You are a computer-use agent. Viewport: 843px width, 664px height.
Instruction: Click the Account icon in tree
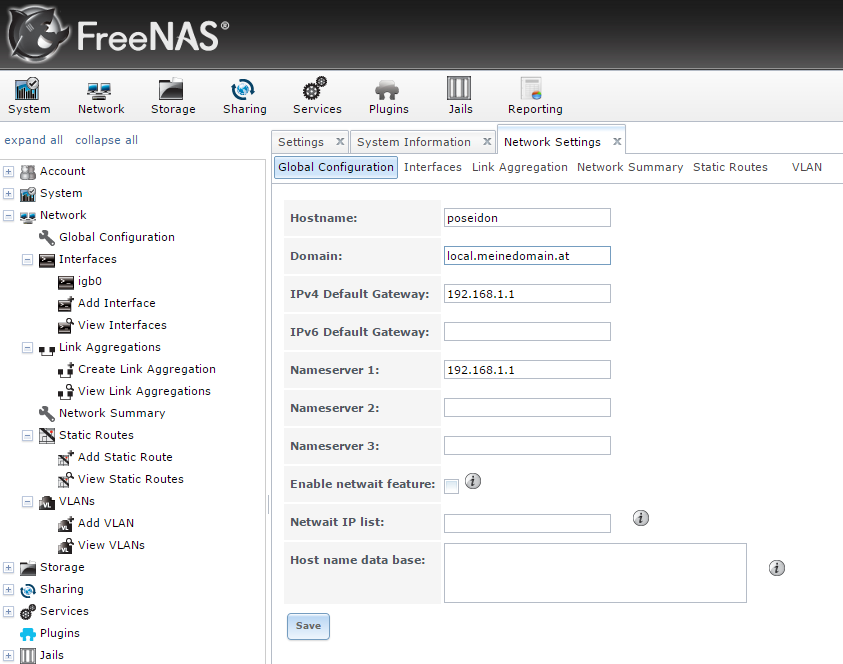tap(27, 172)
